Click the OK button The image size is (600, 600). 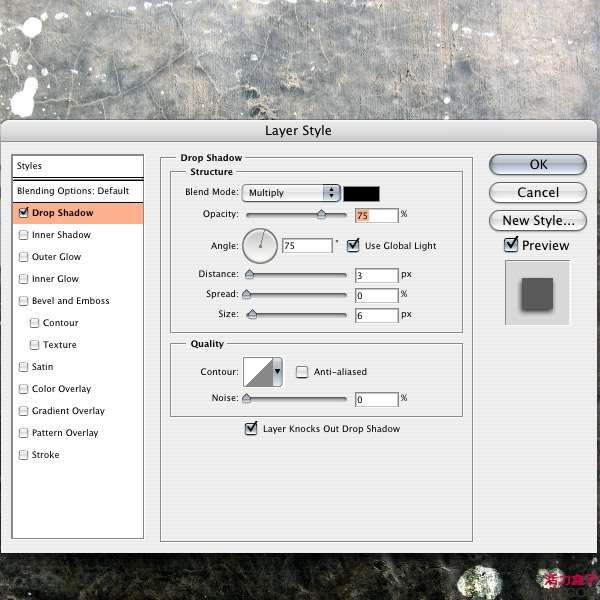538,164
